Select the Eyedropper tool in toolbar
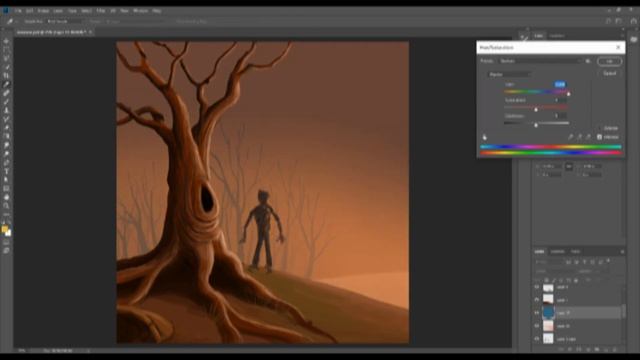 pos(6,84)
